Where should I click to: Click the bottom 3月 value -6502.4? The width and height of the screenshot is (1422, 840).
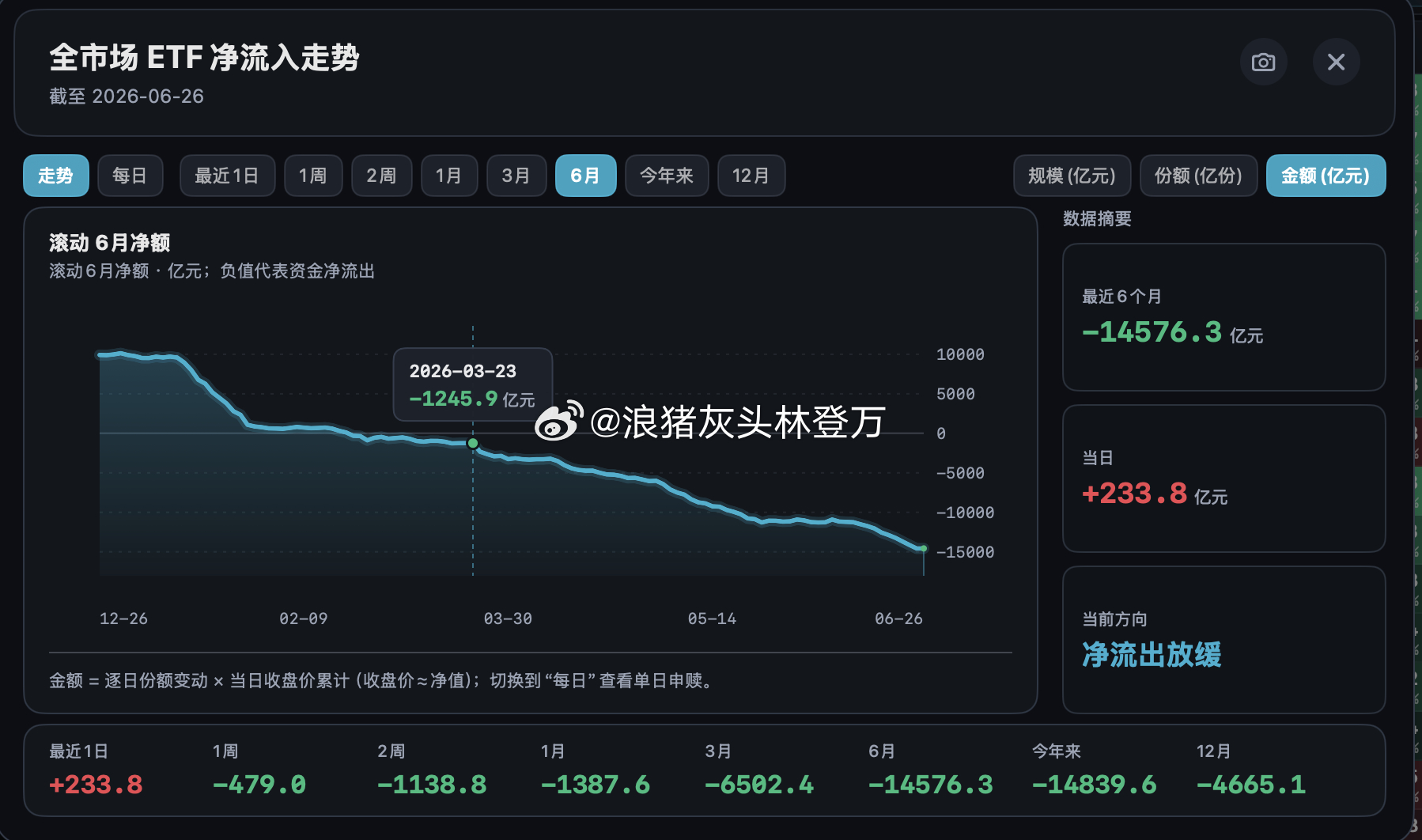point(759,785)
